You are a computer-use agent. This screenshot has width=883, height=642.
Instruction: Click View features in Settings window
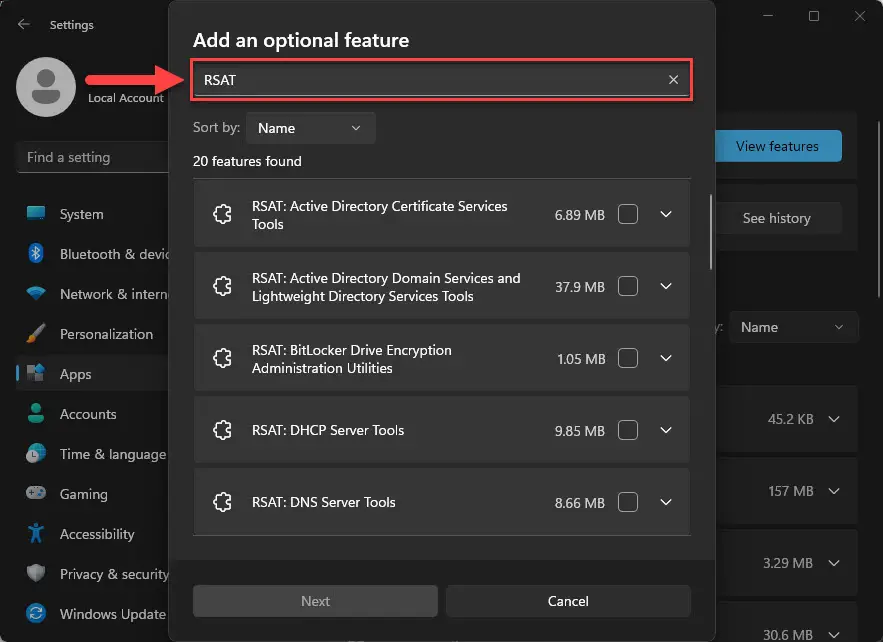pyautogui.click(x=777, y=146)
